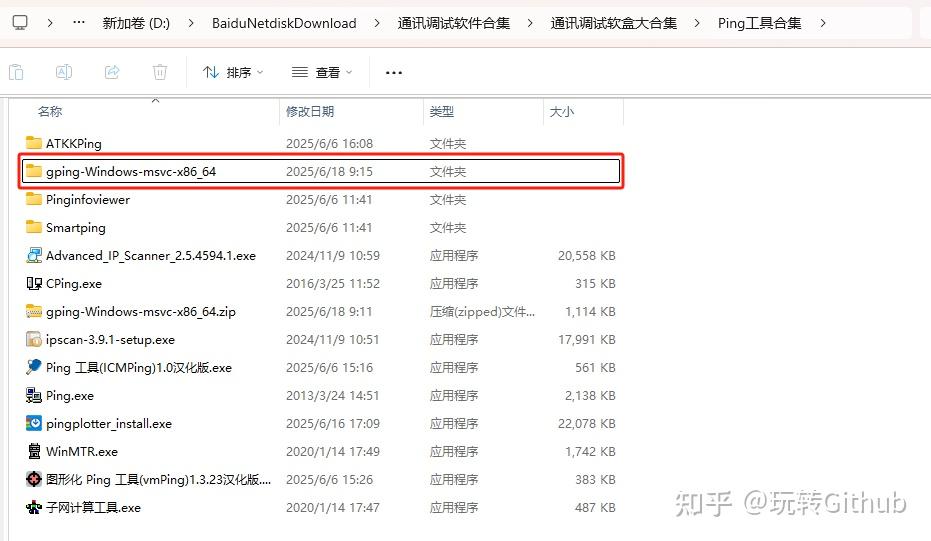Click the This PC monitor icon in address bar
This screenshot has width=931, height=541.
(20, 23)
